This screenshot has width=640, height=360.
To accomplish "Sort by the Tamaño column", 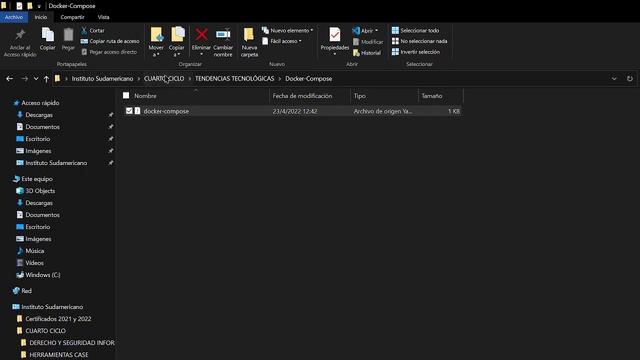I will coord(432,96).
